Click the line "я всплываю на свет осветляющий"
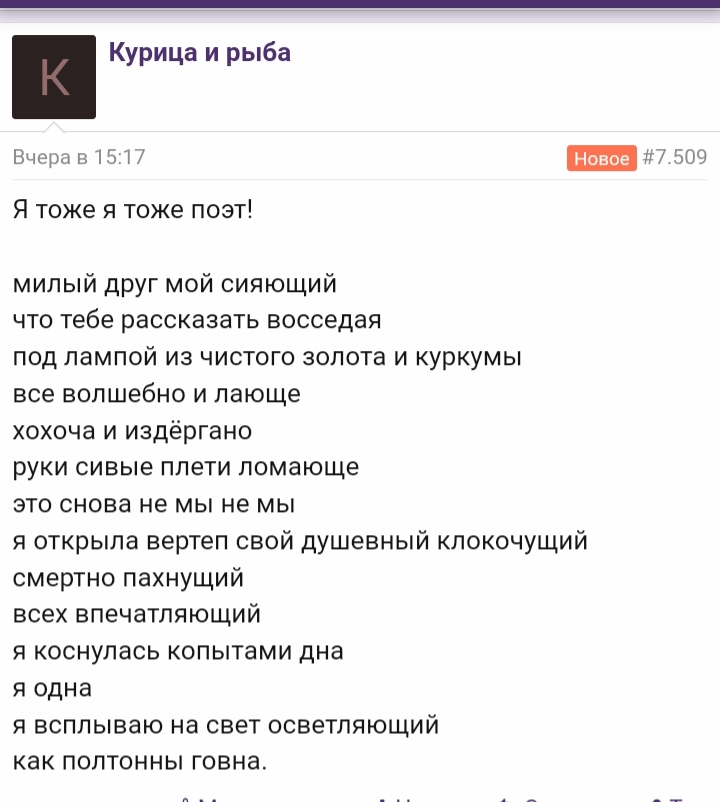This screenshot has width=720, height=802. click(226, 725)
